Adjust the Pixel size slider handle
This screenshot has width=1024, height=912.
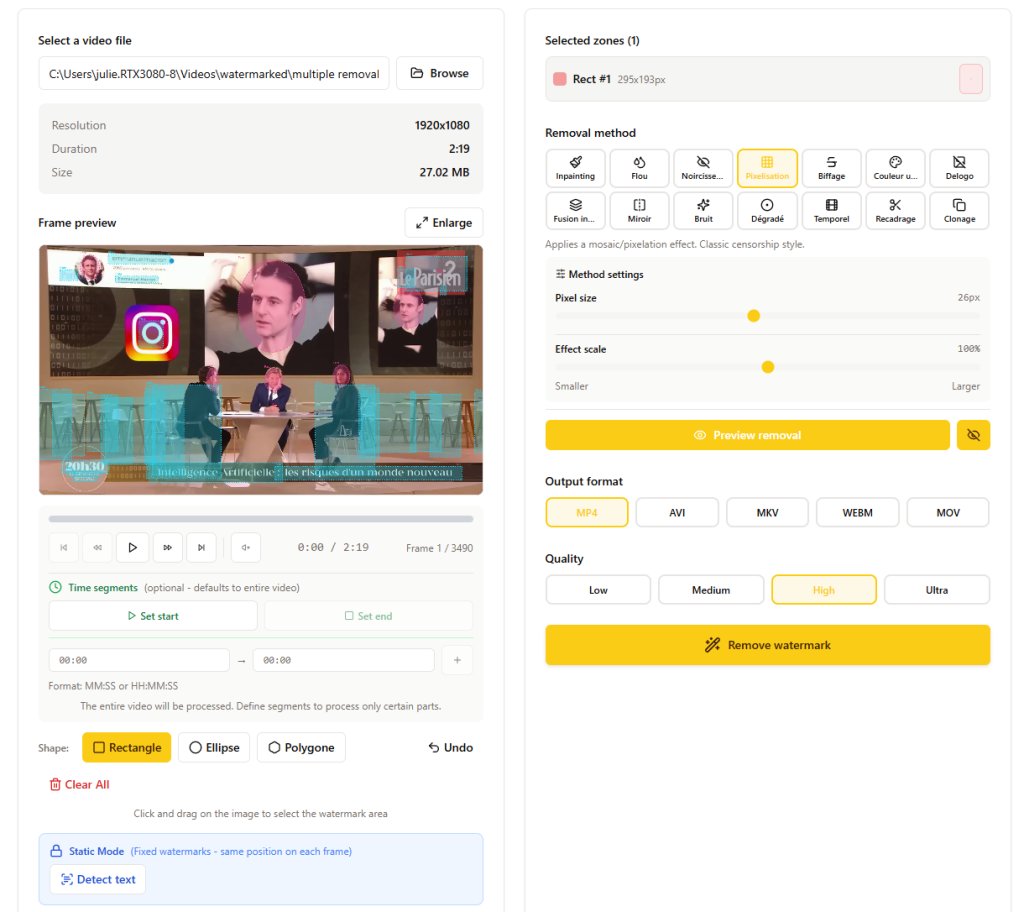click(x=754, y=316)
